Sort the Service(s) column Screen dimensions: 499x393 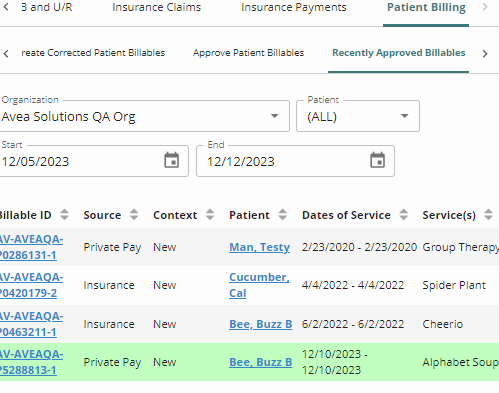[489, 215]
